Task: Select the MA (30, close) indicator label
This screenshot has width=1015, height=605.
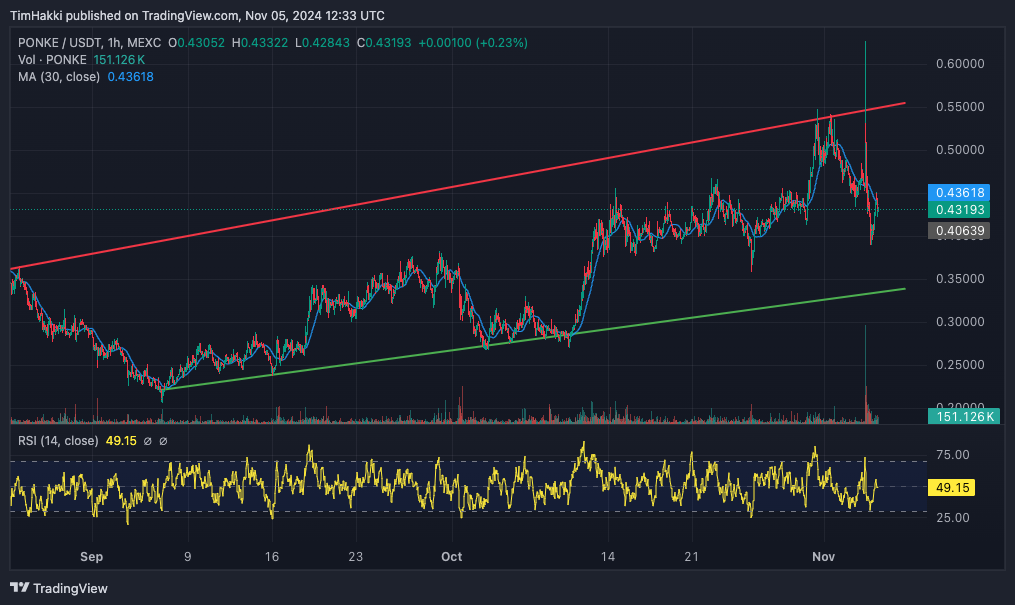Action: (x=58, y=77)
